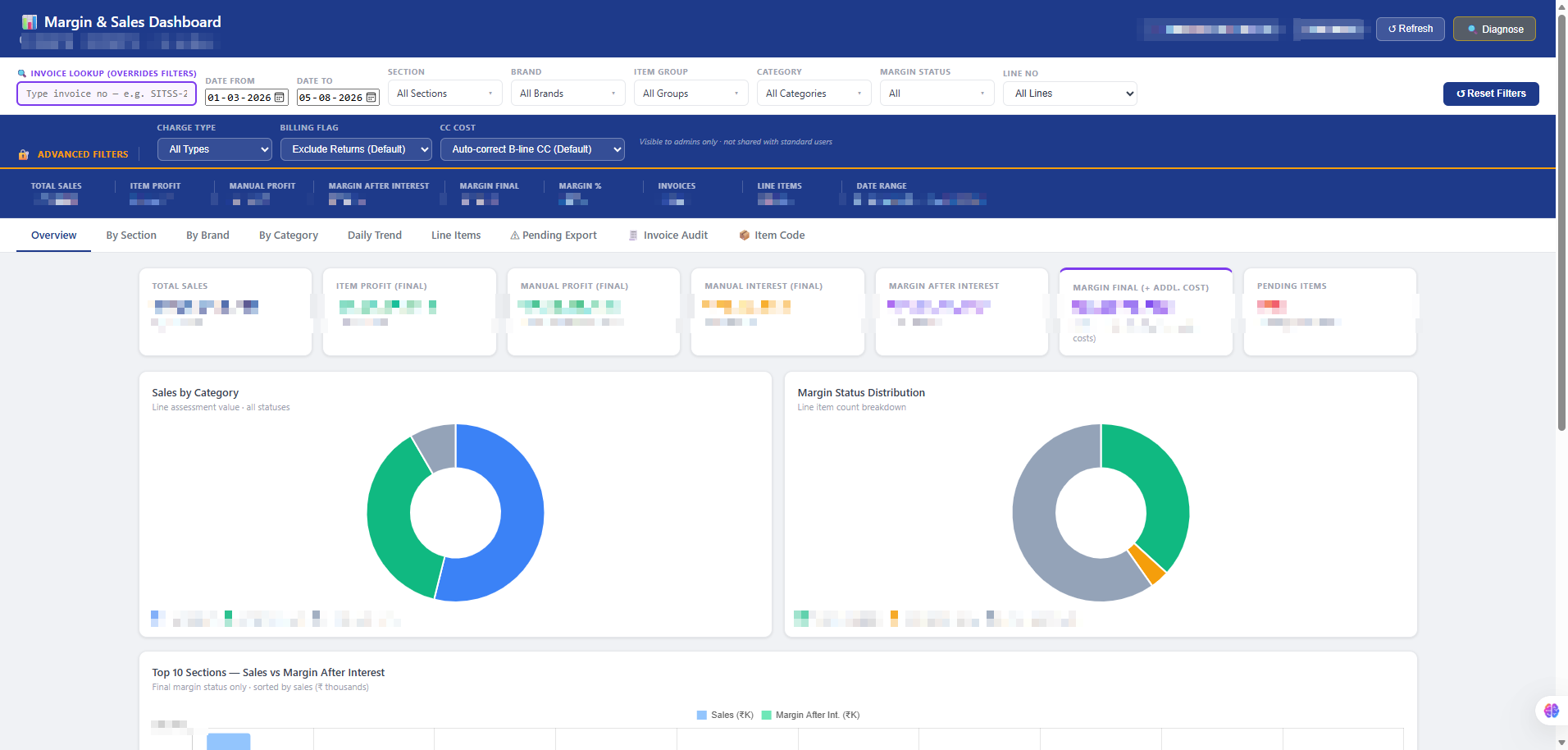
Task: Click the 'Sales by Category' heading
Action: [195, 393]
